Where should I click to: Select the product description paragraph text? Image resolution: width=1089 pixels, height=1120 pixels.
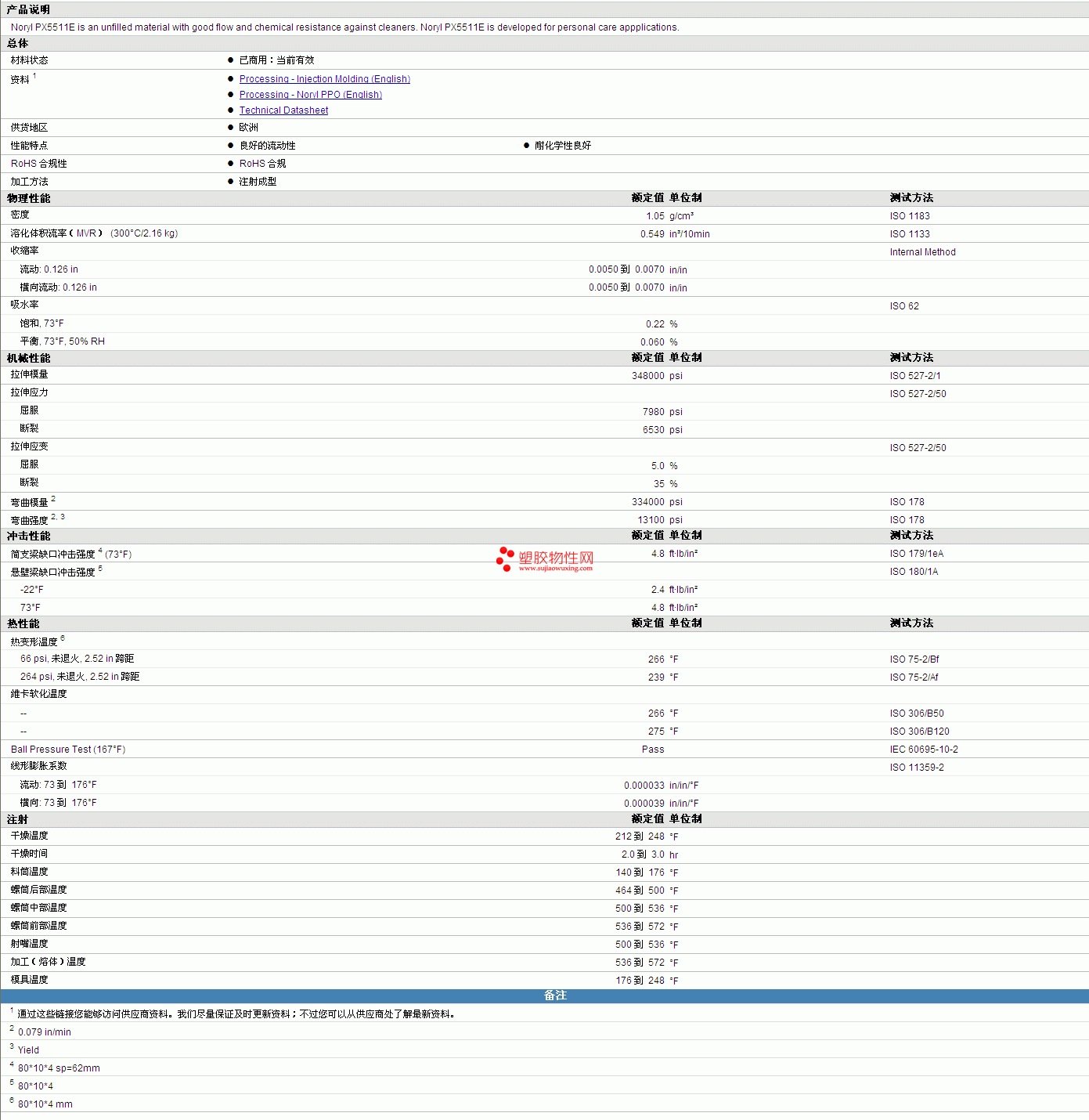pyautogui.click(x=345, y=27)
